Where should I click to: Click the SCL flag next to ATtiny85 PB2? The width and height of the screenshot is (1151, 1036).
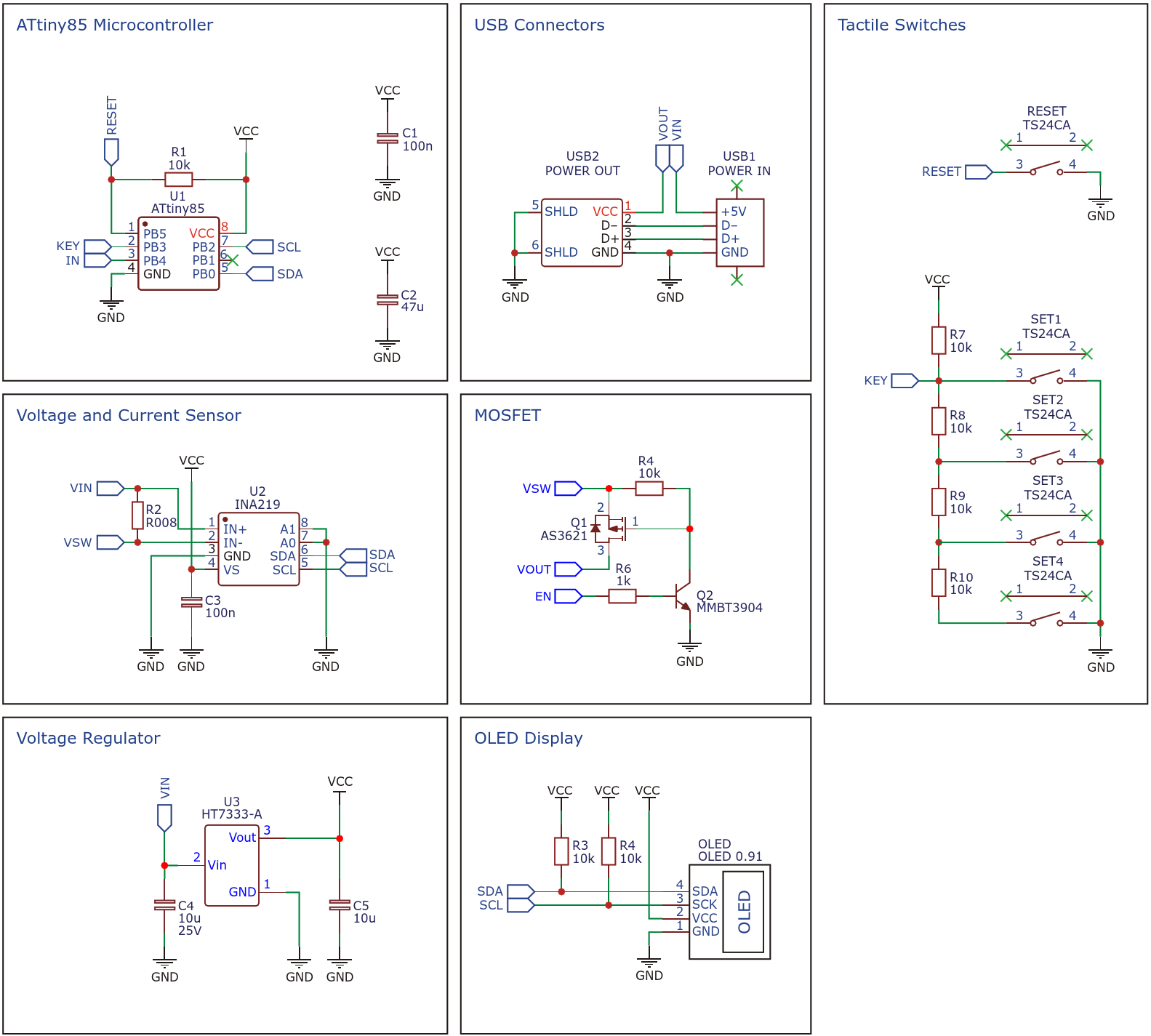[260, 247]
